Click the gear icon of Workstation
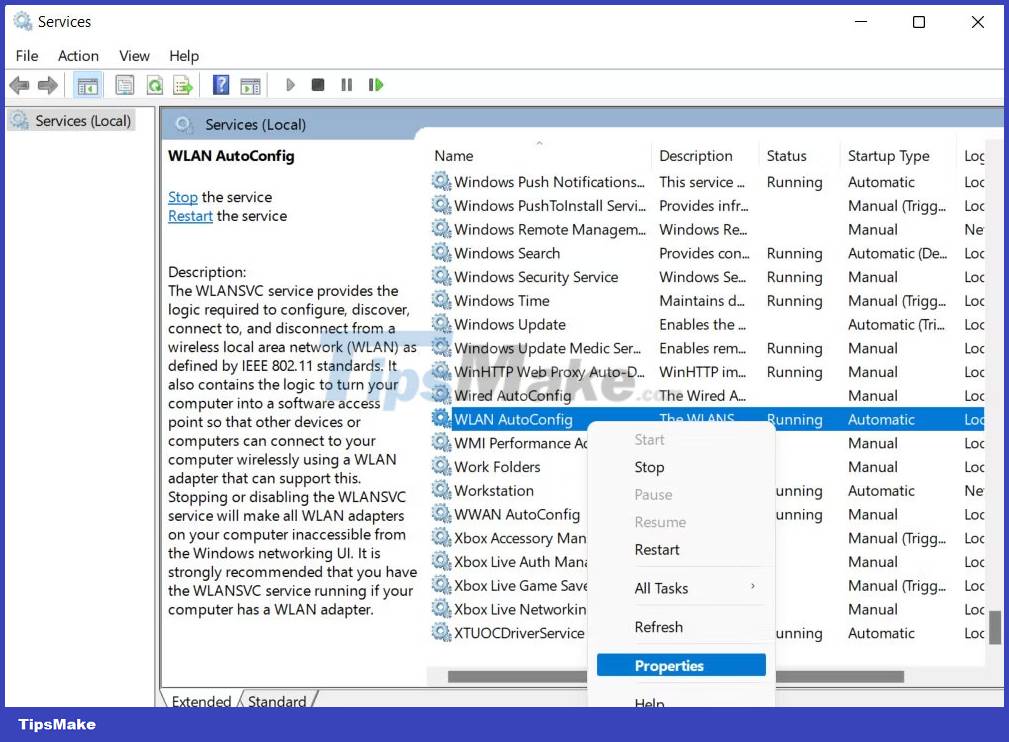The image size is (1009, 742). 441,490
